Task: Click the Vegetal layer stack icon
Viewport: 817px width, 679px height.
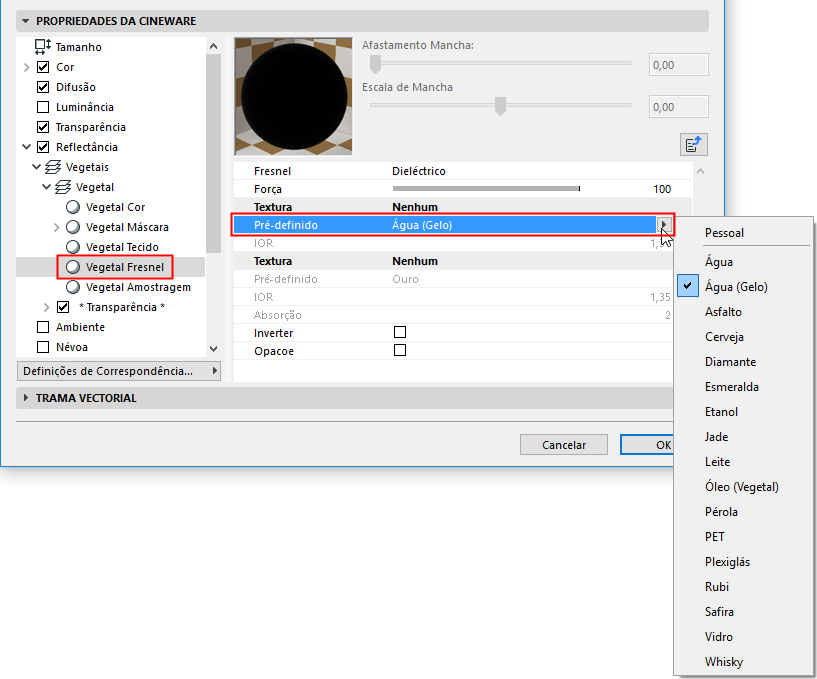Action: [63, 187]
